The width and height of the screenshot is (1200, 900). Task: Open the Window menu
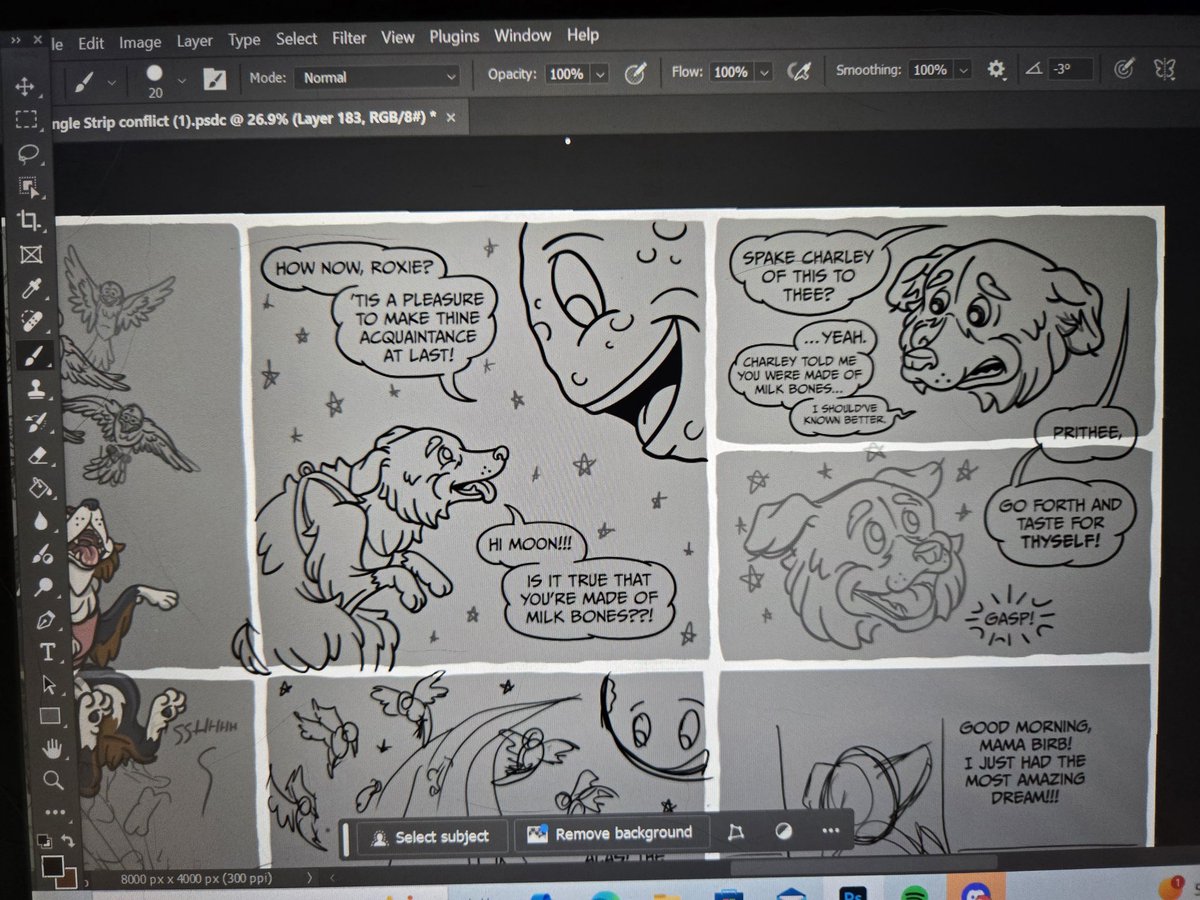pyautogui.click(x=522, y=35)
